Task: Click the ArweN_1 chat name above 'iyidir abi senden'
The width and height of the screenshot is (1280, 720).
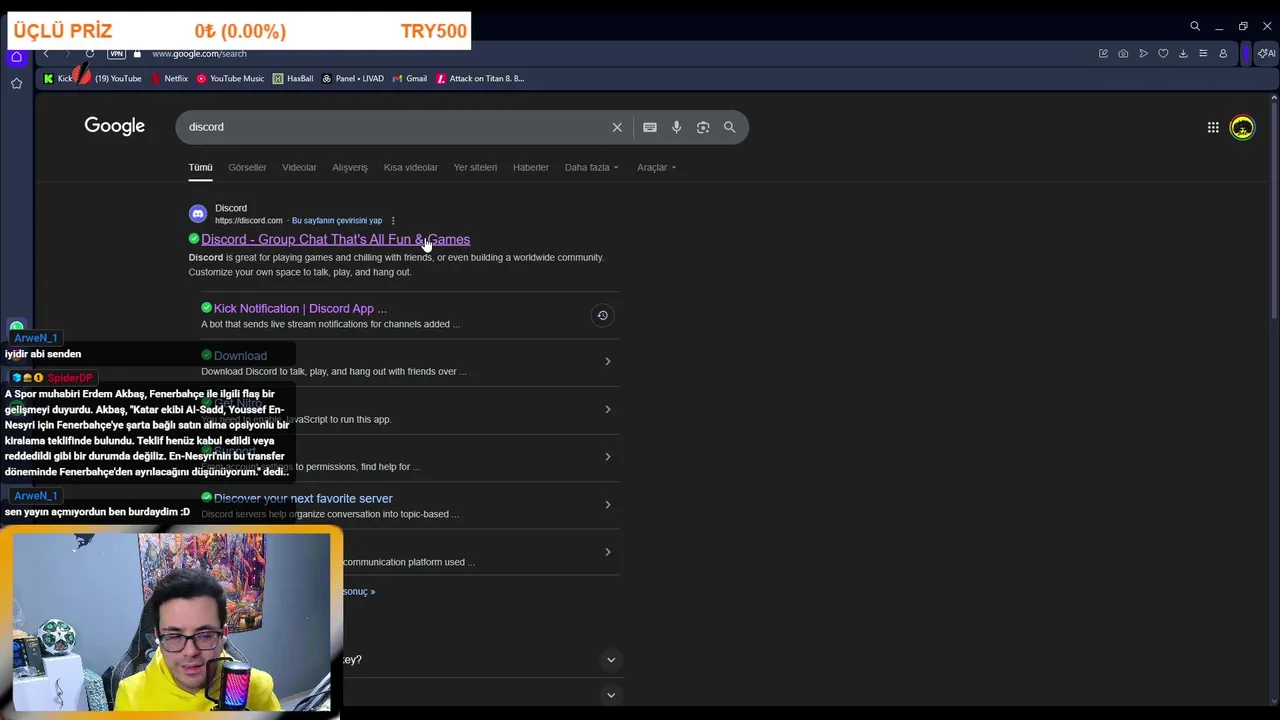Action: point(36,338)
